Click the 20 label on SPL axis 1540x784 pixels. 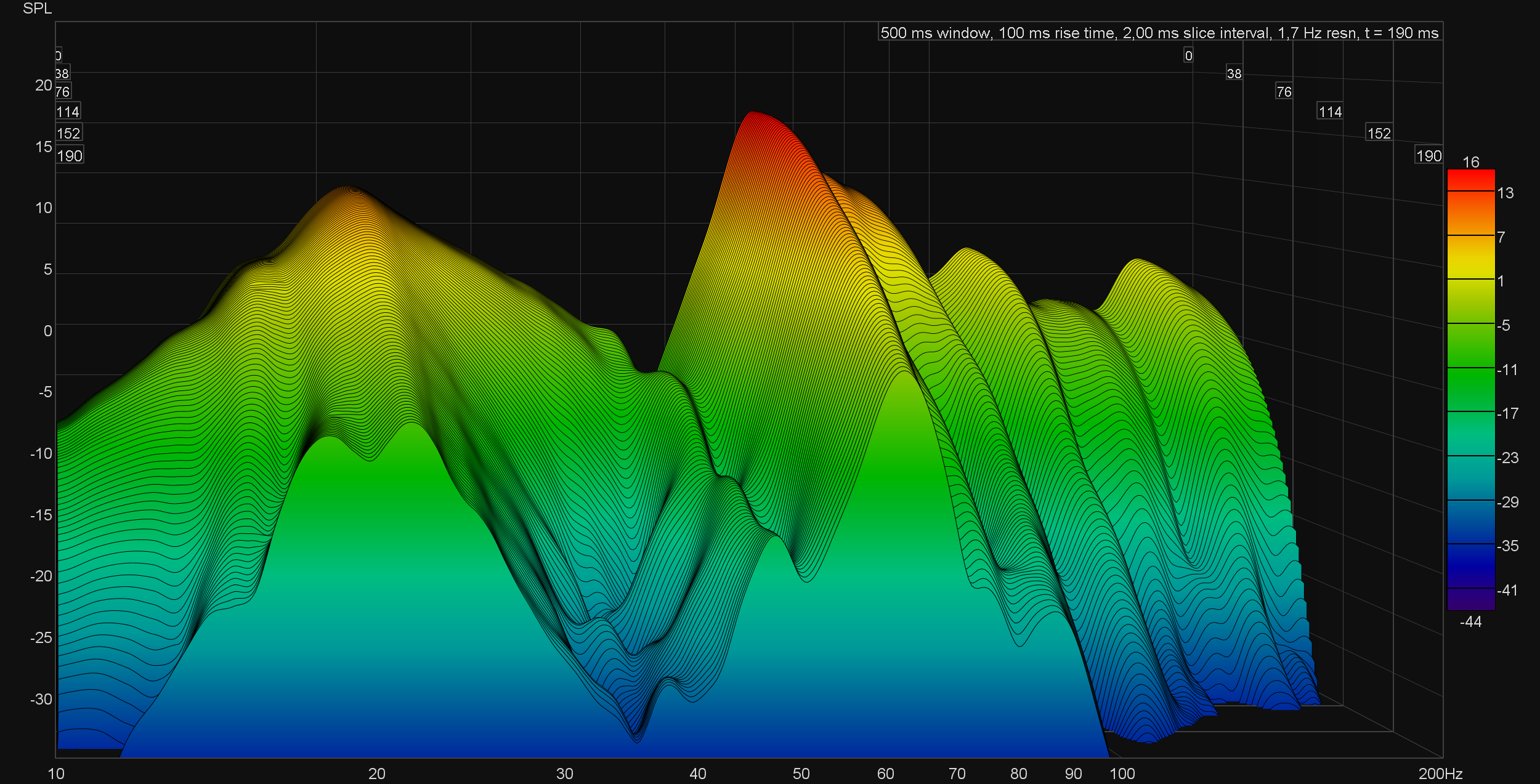[x=43, y=86]
